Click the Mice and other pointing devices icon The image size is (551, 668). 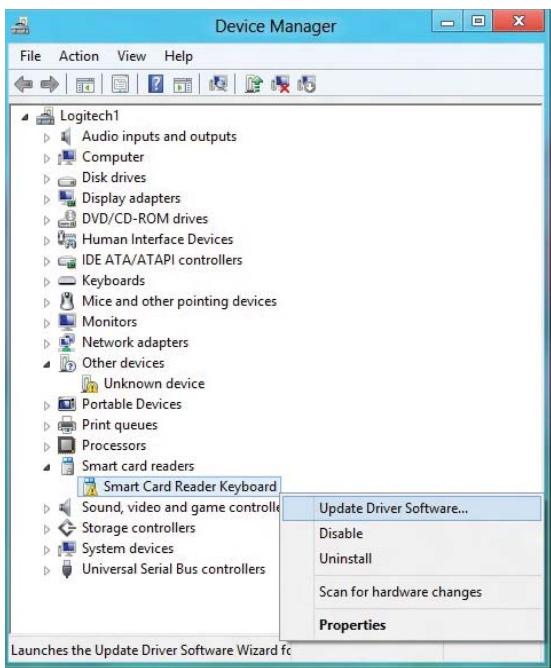pyautogui.click(x=66, y=301)
